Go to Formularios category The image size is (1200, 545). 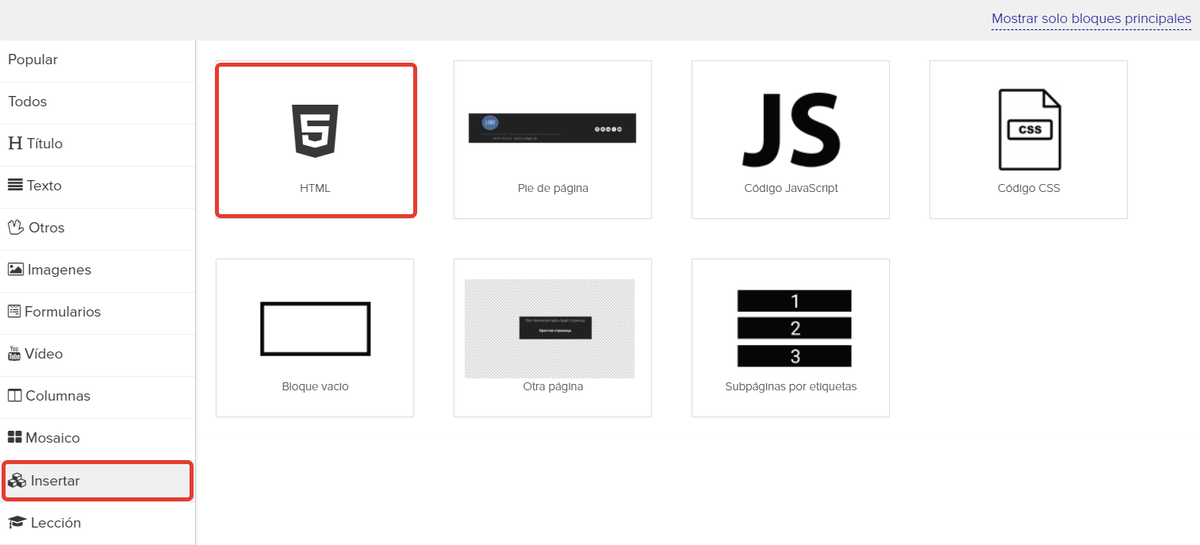point(97,312)
